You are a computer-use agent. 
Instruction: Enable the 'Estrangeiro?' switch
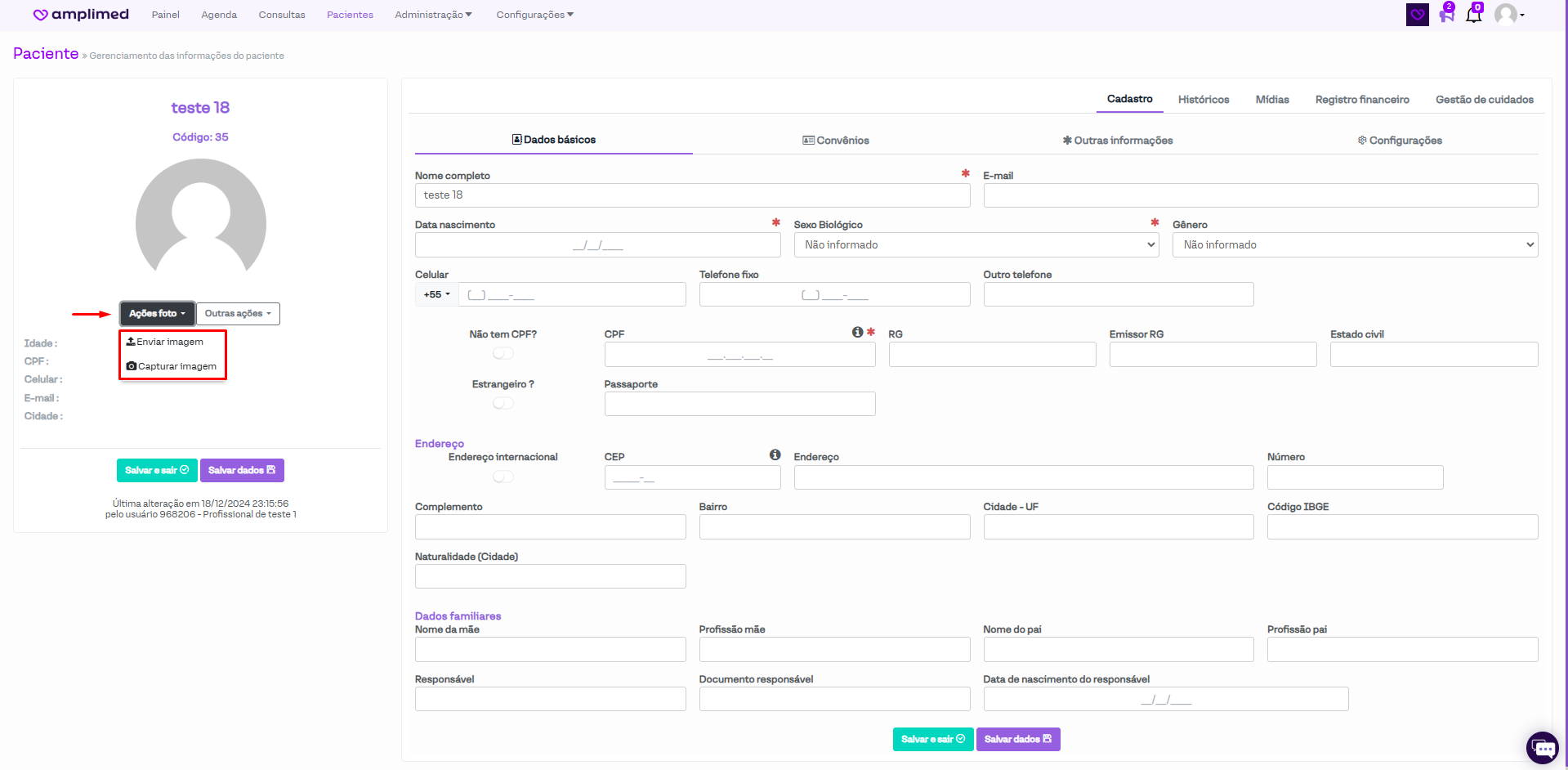click(x=503, y=403)
